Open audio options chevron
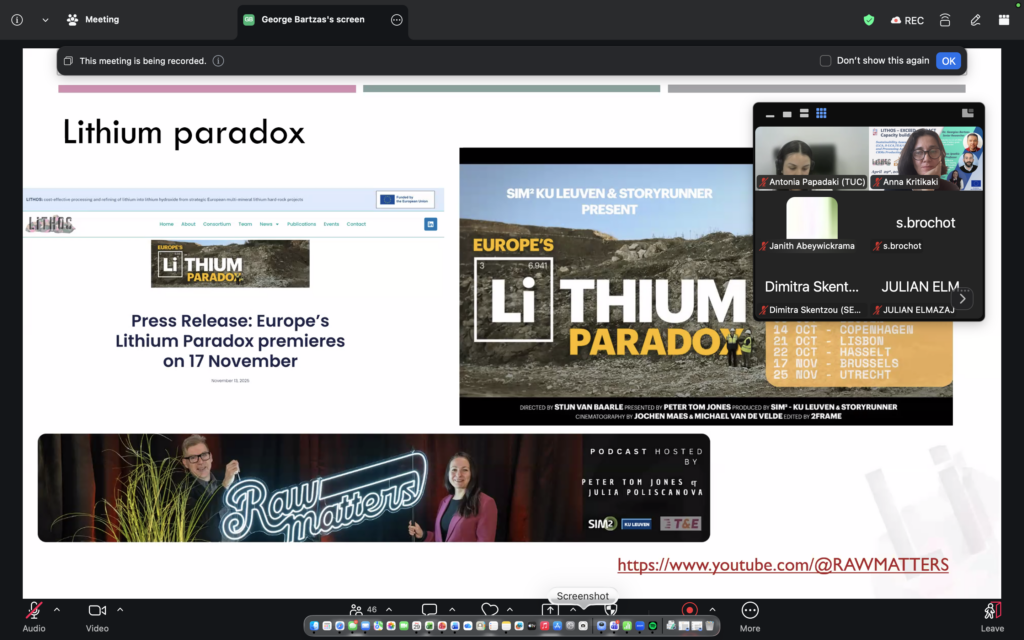 coord(57,610)
